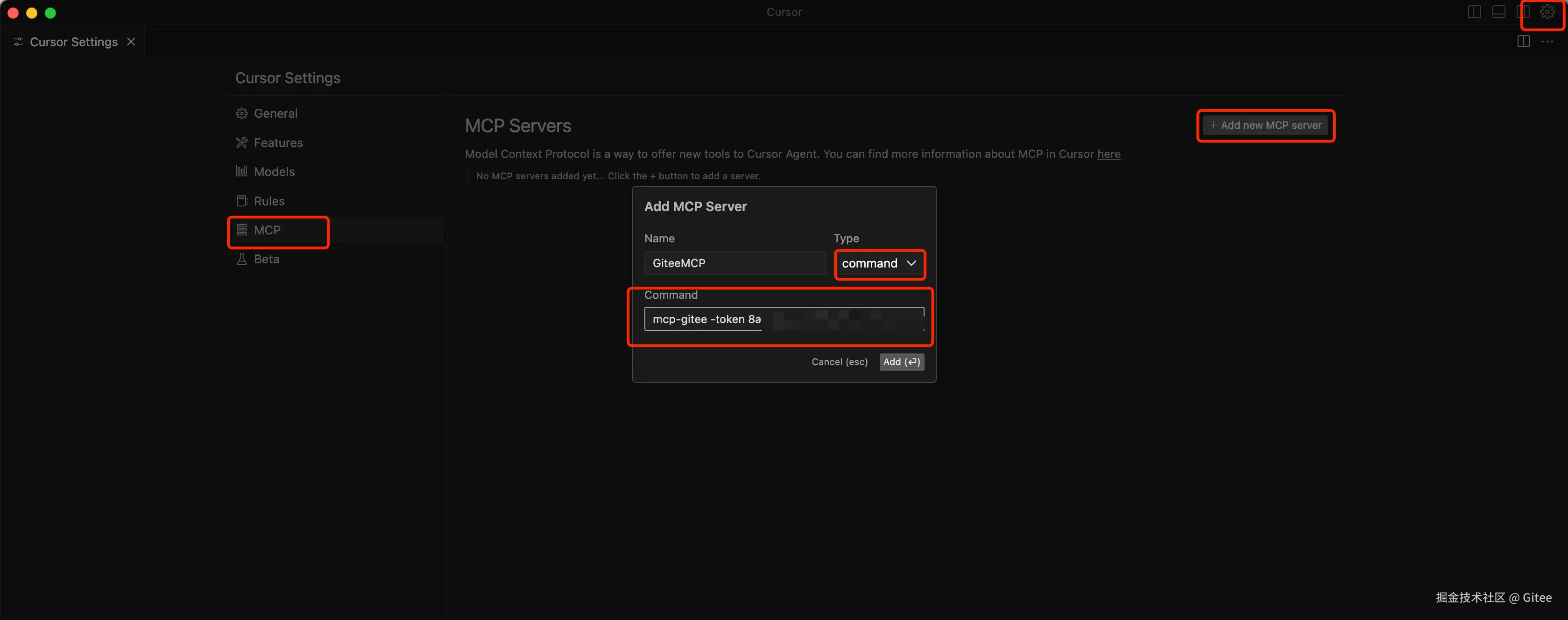Go to the Features settings section
Viewport: 1568px width, 620px height.
(x=277, y=143)
